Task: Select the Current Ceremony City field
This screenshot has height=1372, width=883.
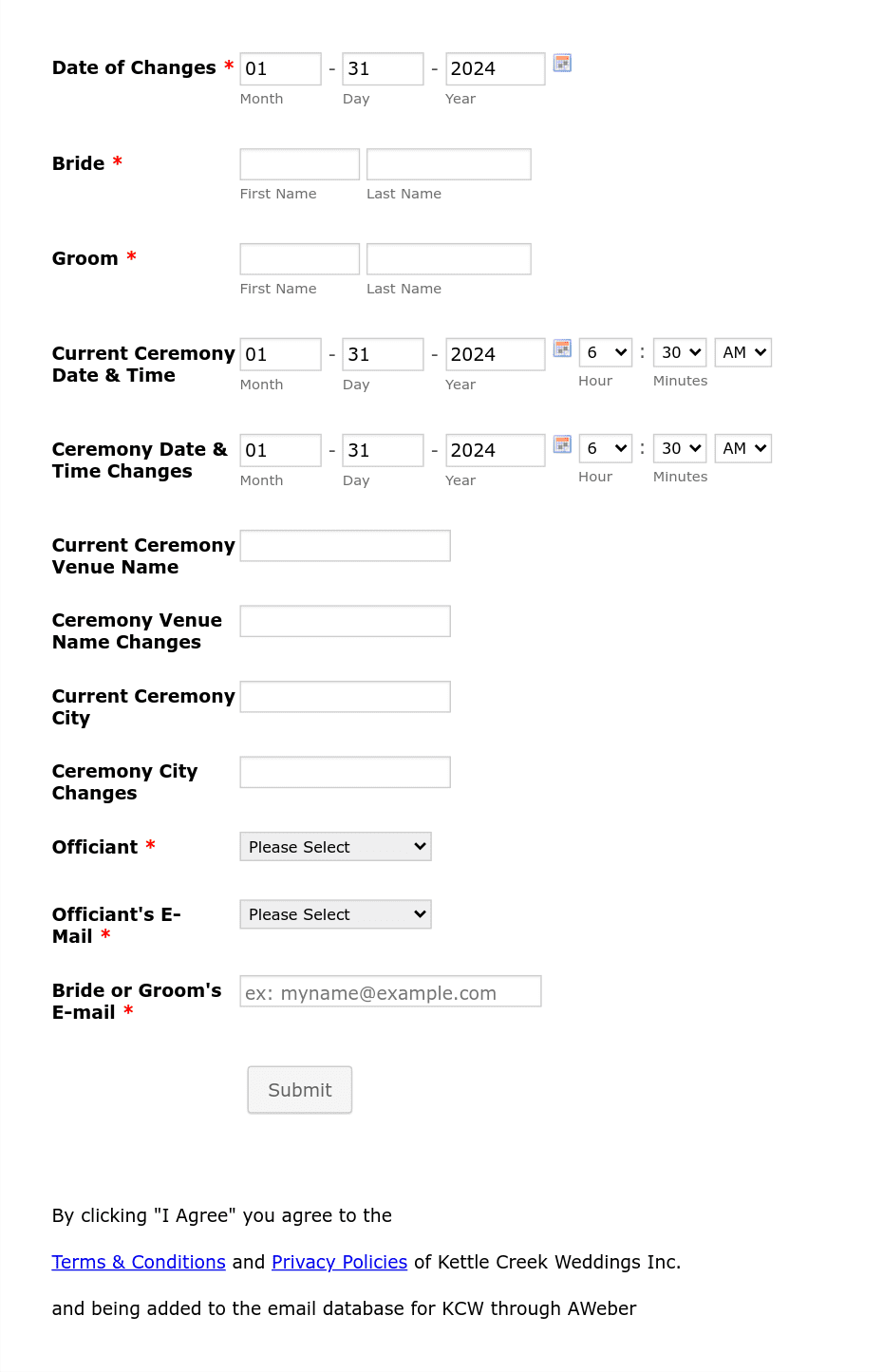Action: 345,696
